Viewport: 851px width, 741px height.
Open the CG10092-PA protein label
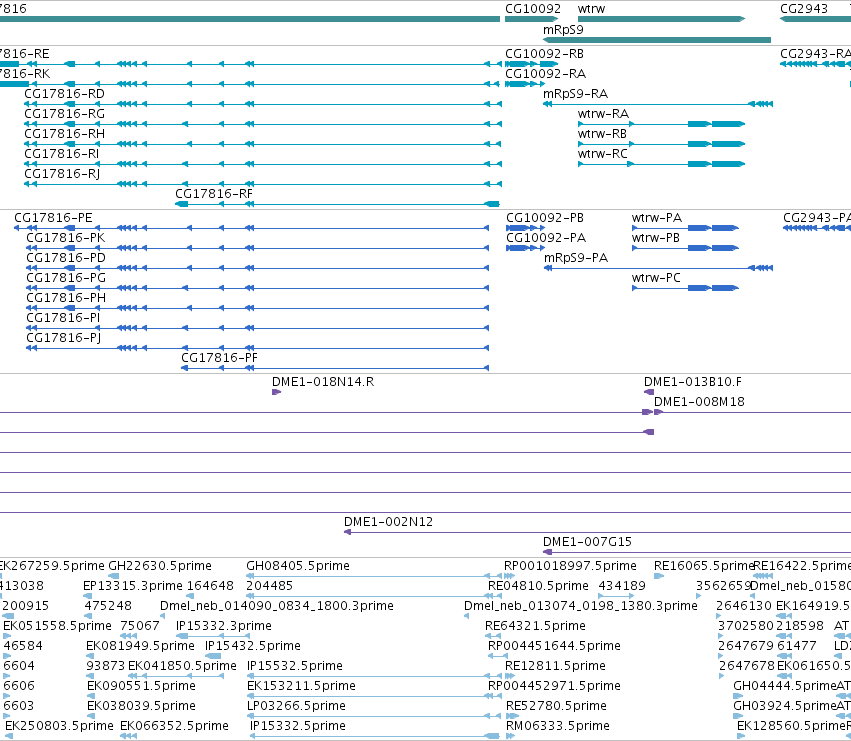pyautogui.click(x=546, y=238)
